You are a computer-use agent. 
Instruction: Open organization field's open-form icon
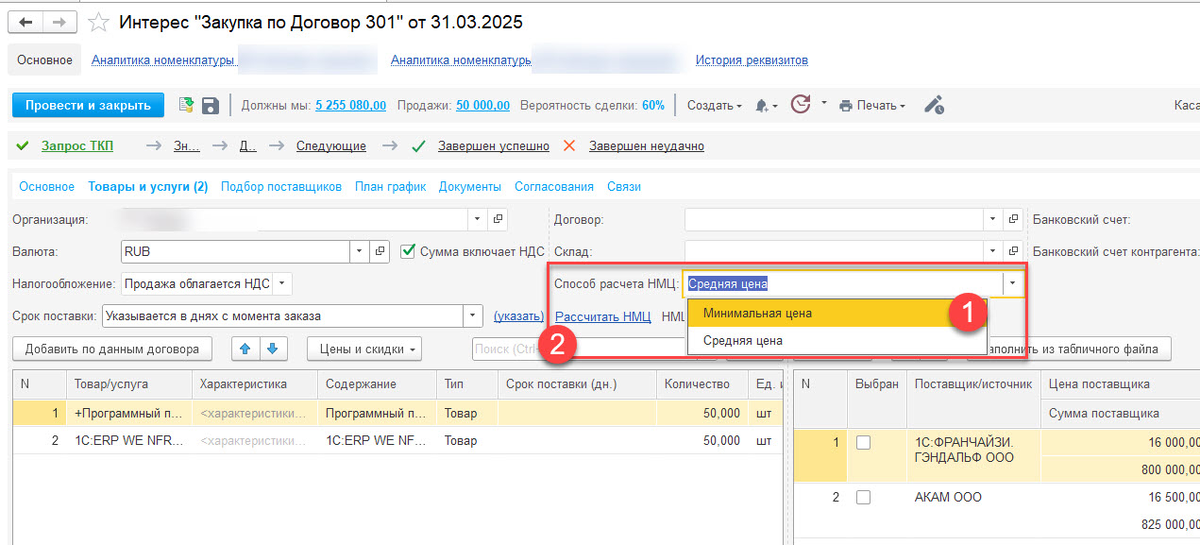(x=499, y=219)
